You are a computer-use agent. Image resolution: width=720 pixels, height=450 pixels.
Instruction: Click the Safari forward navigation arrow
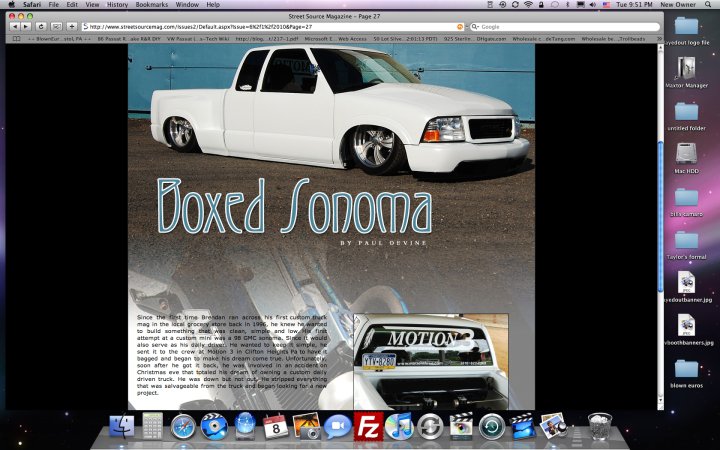(26, 26)
